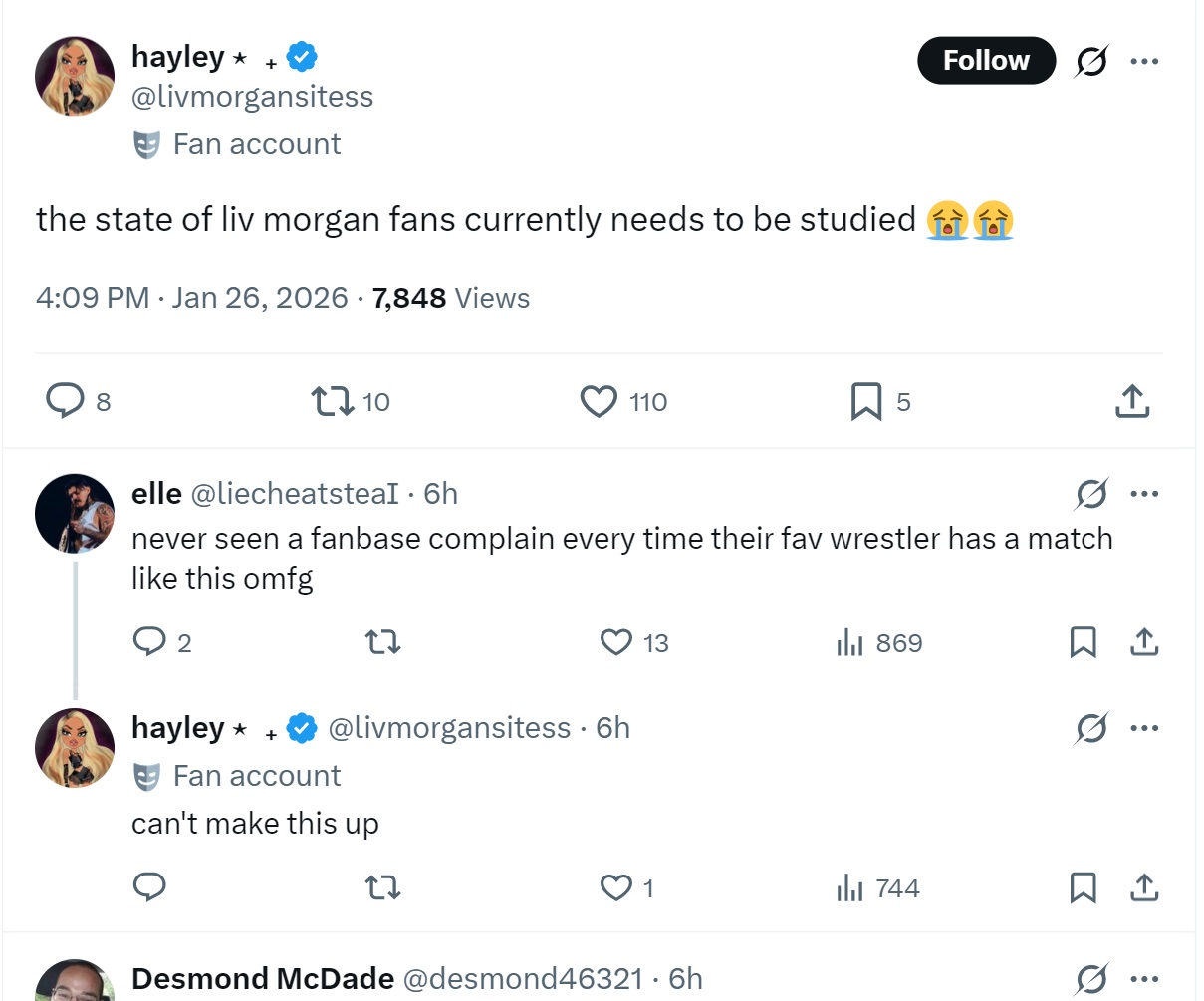Open more options on "can't make this up" reply
The height and width of the screenshot is (1001, 1204).
coord(1144,728)
